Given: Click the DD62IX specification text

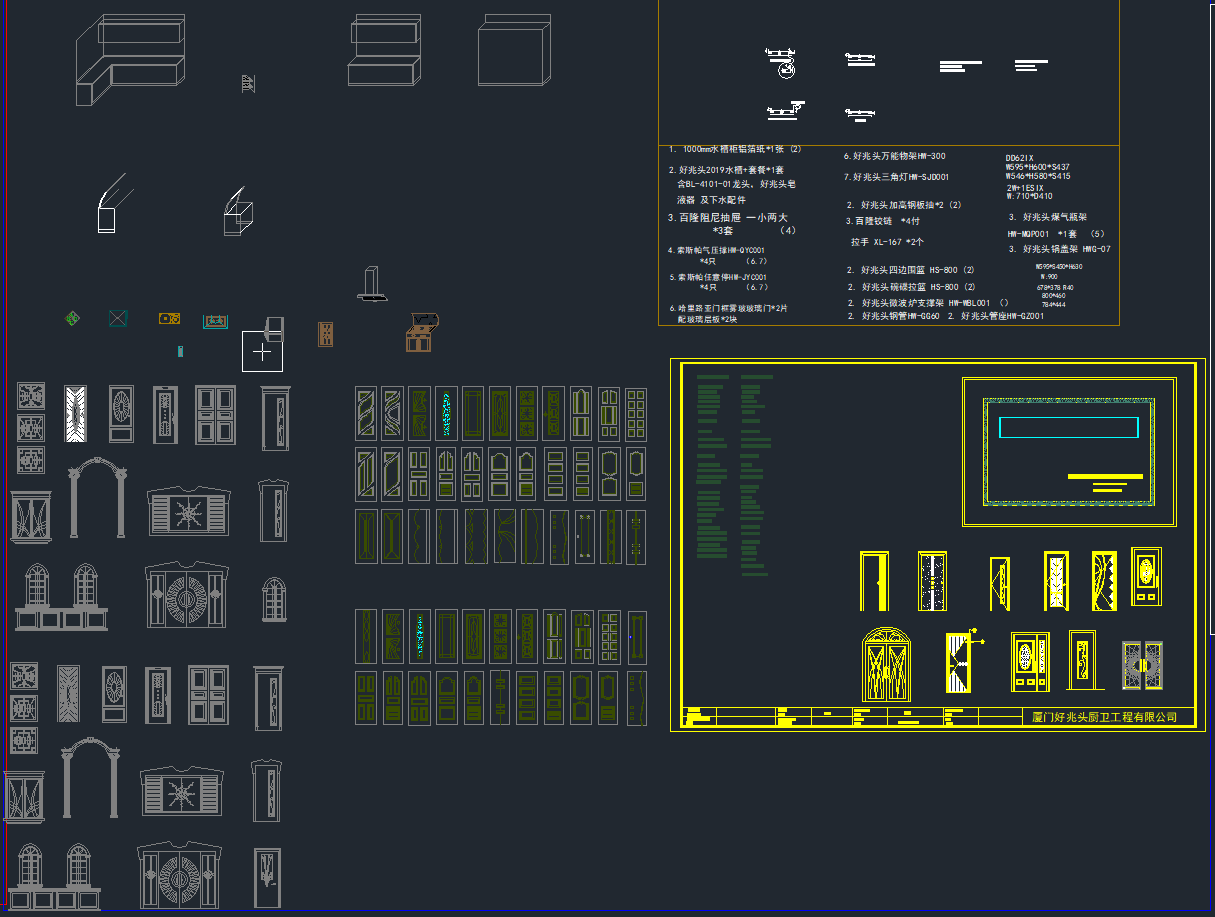Looking at the screenshot, I should [1019, 158].
